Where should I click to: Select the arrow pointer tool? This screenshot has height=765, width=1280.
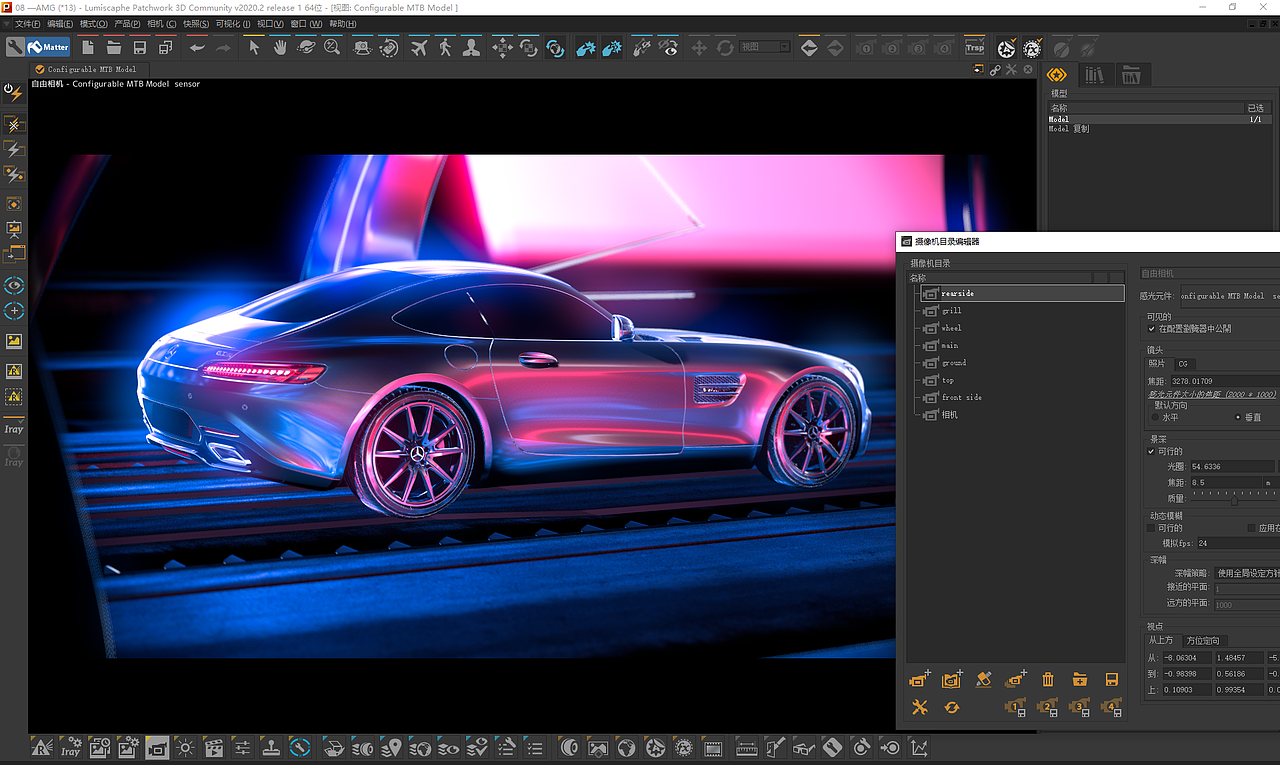click(x=255, y=47)
